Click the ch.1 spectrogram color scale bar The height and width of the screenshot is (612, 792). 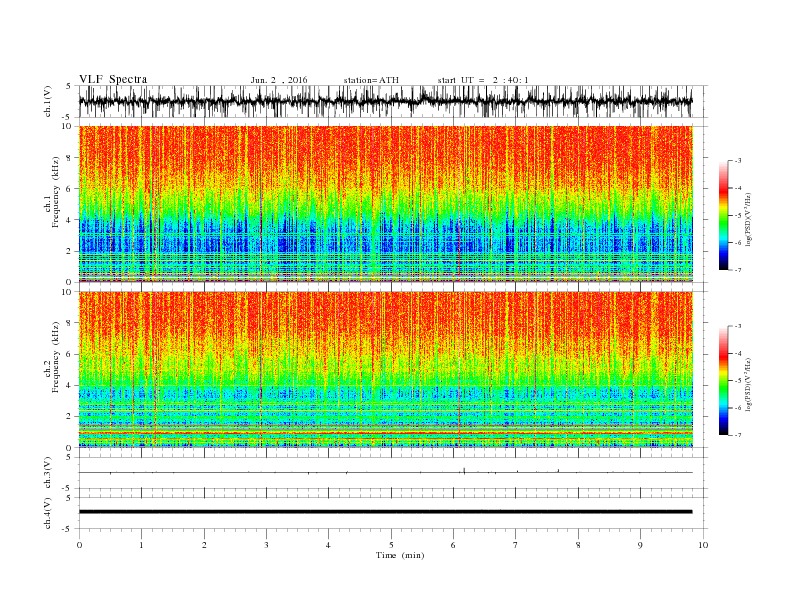pos(723,215)
